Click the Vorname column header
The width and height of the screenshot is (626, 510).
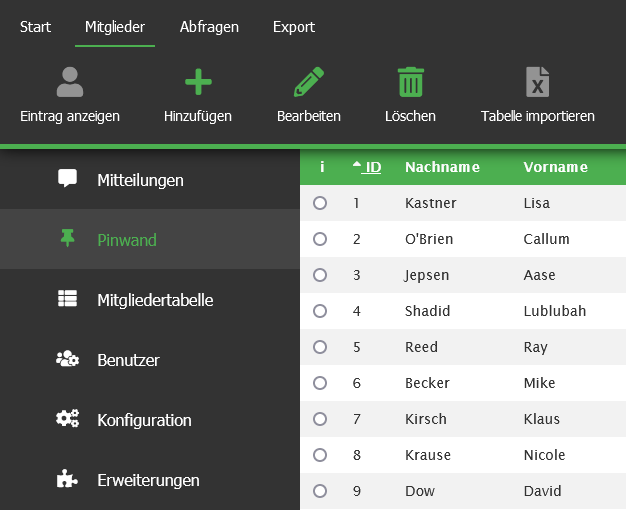[555, 167]
